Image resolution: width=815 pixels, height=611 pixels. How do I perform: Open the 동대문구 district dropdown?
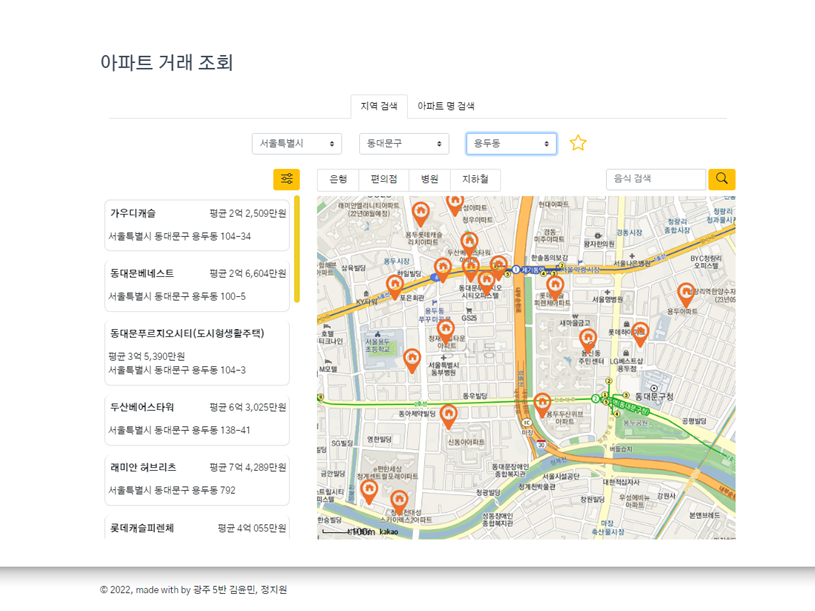coord(404,144)
